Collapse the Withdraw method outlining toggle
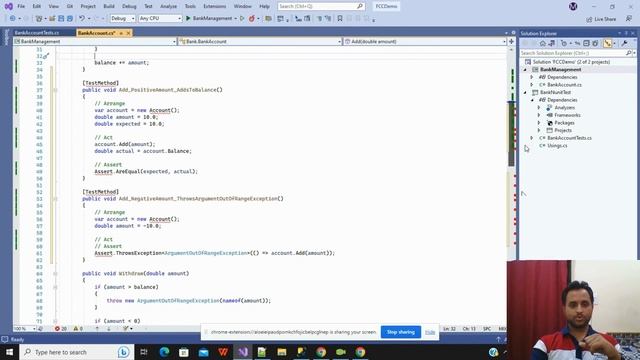This screenshot has height=360, width=640. [55, 273]
